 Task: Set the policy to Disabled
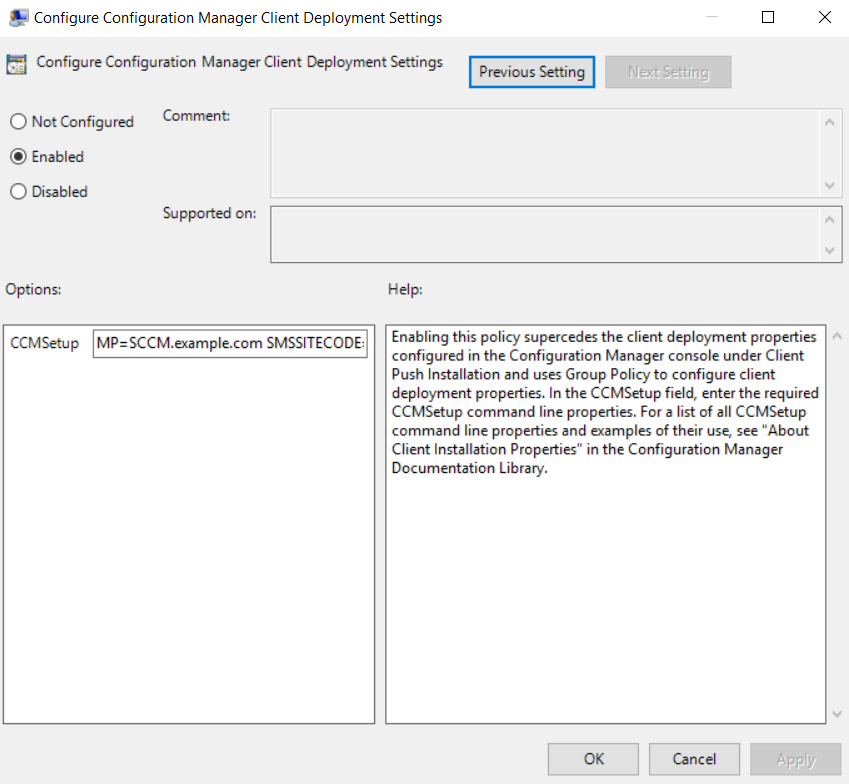pos(18,192)
